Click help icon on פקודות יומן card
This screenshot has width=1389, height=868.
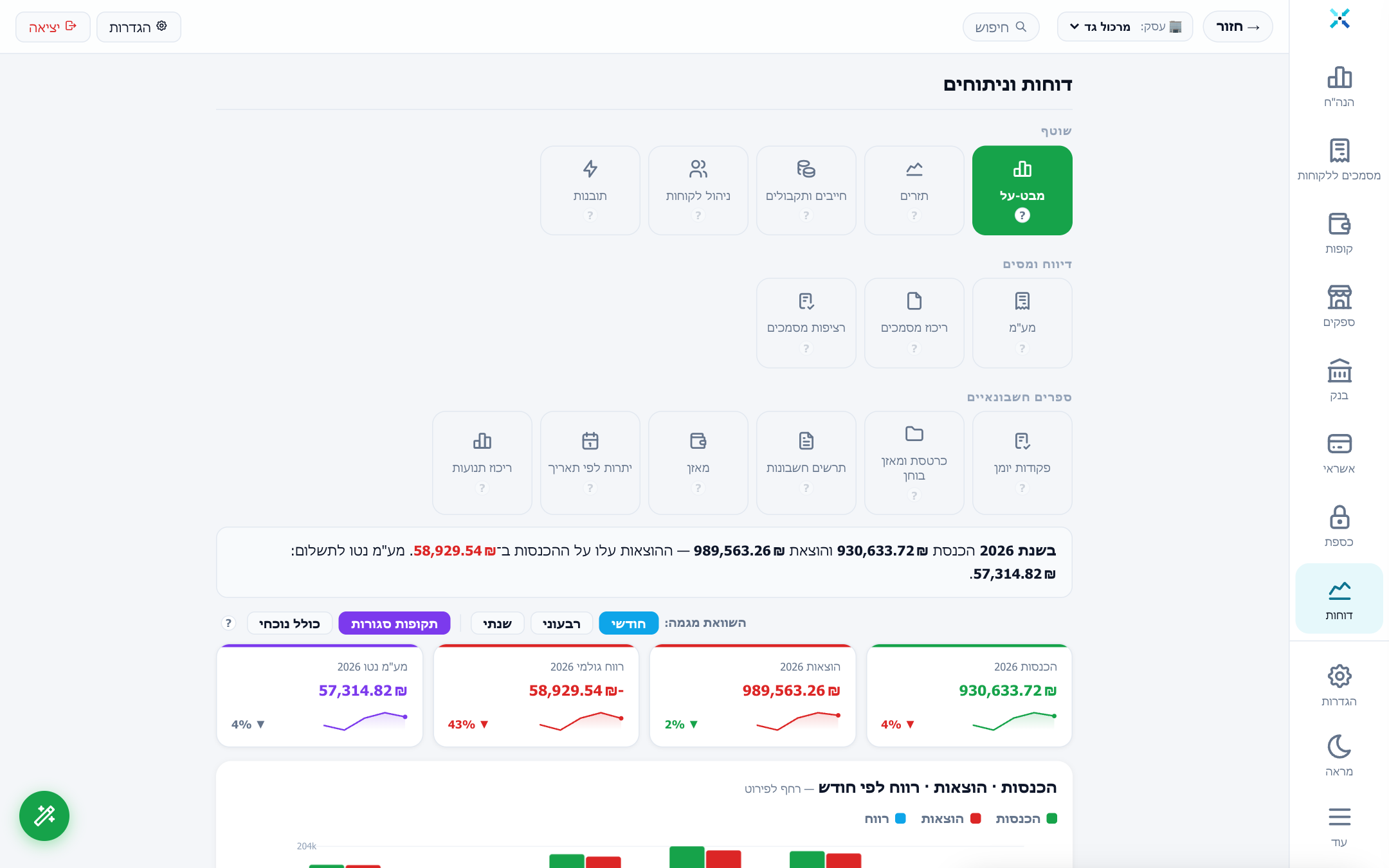[1022, 488]
